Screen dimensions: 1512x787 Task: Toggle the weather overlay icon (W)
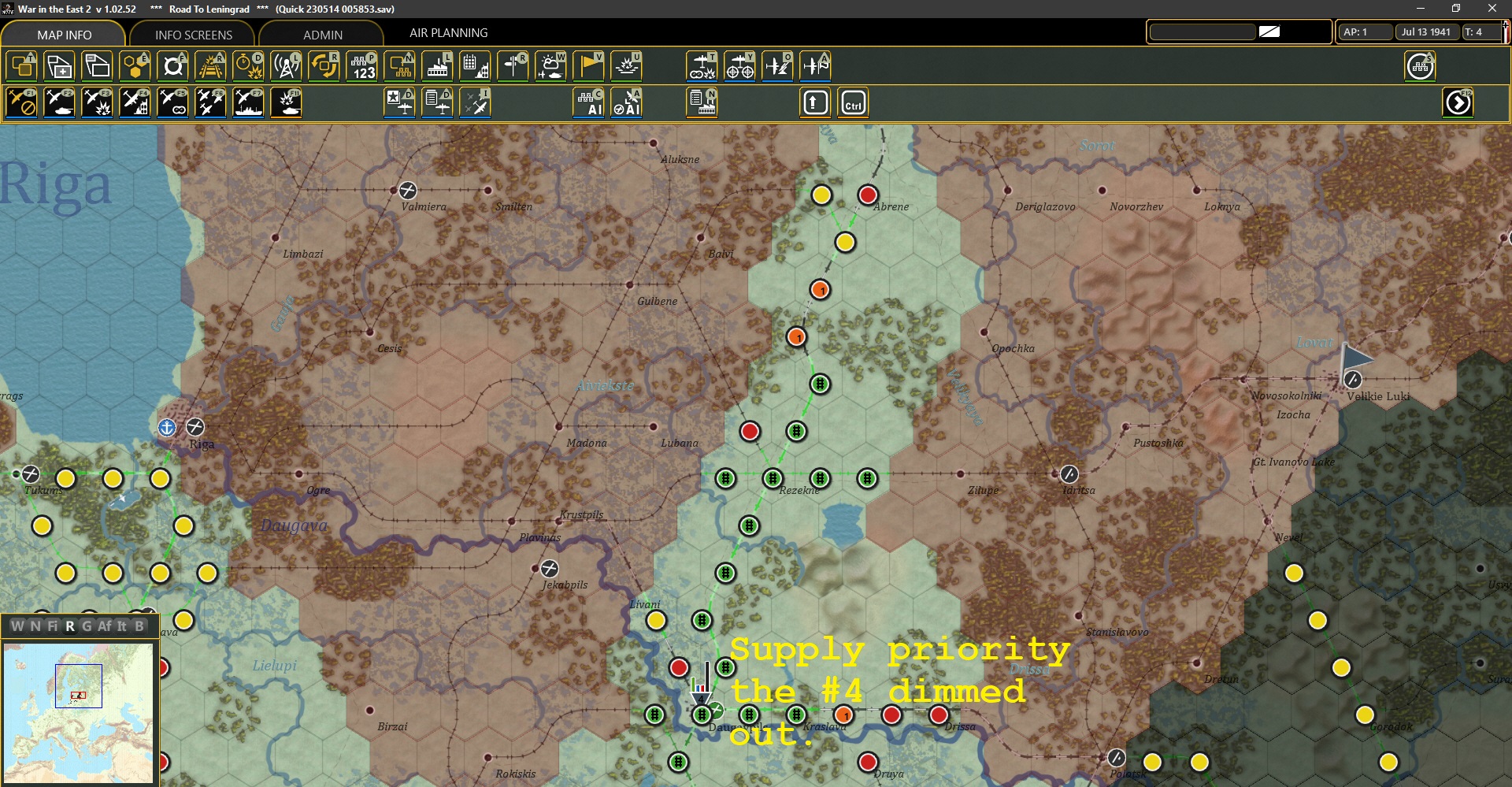pos(550,66)
